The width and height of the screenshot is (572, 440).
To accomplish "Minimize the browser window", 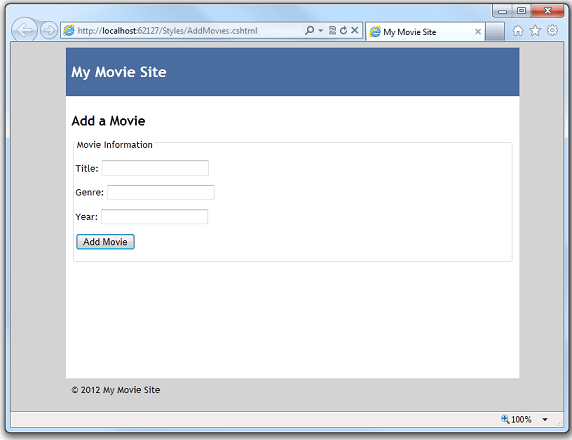I will point(503,11).
